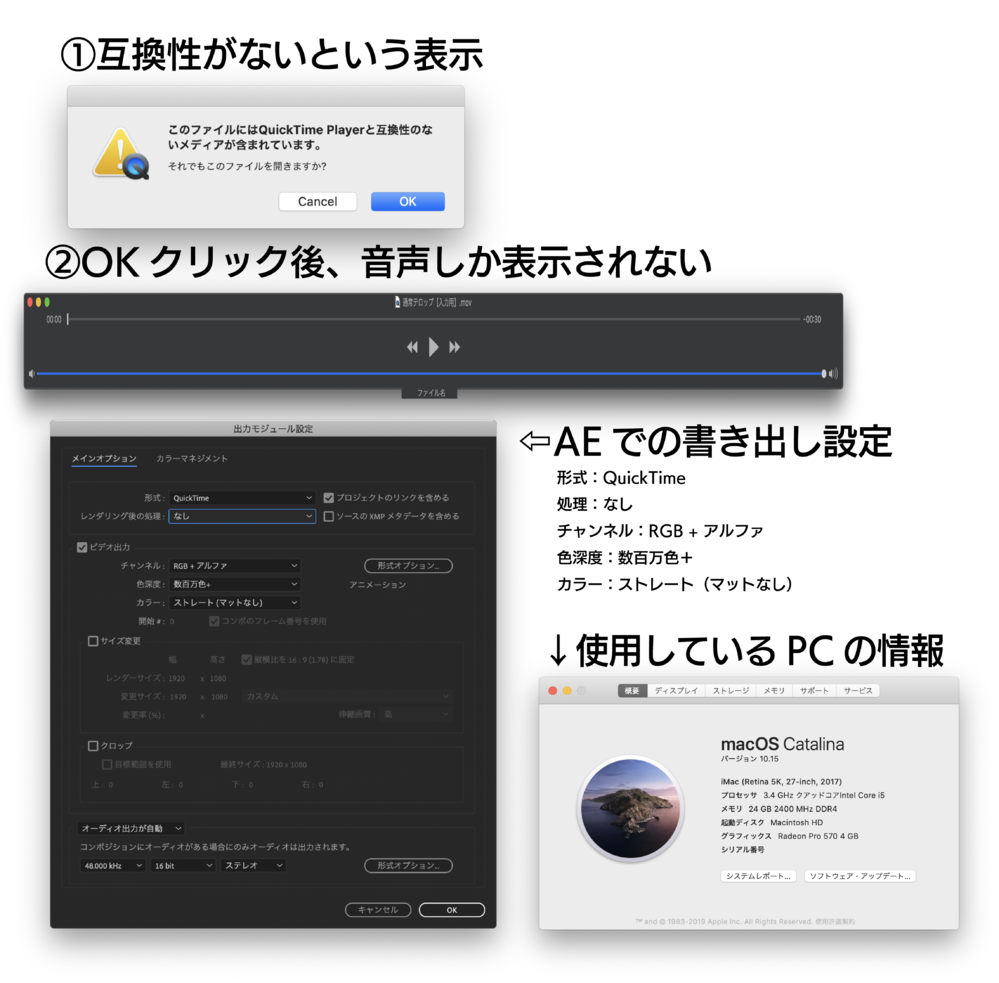Open カラーマネジメント tab
Viewport: 999px width, 983px height.
[192, 459]
